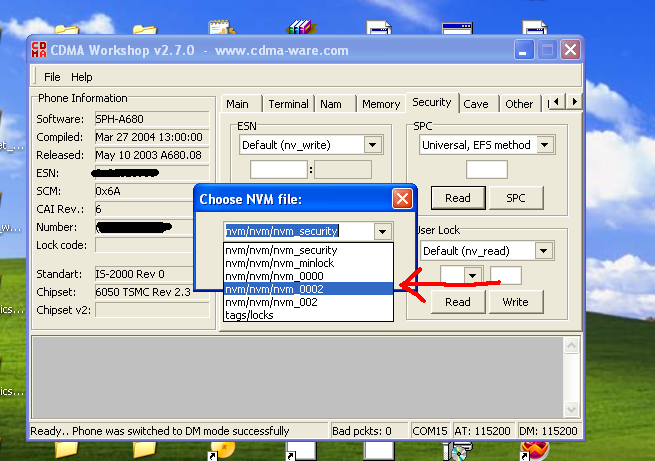
Task: Select the Security tab
Action: coord(432,102)
